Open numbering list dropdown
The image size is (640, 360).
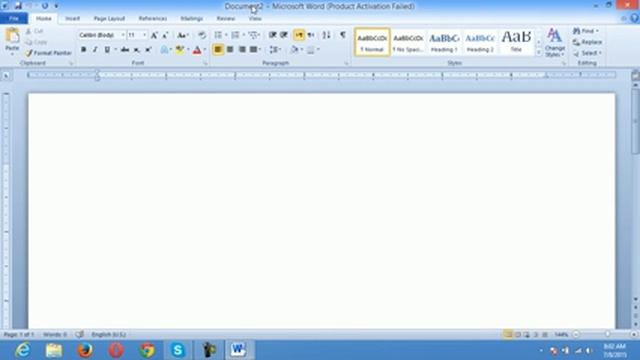[243, 35]
